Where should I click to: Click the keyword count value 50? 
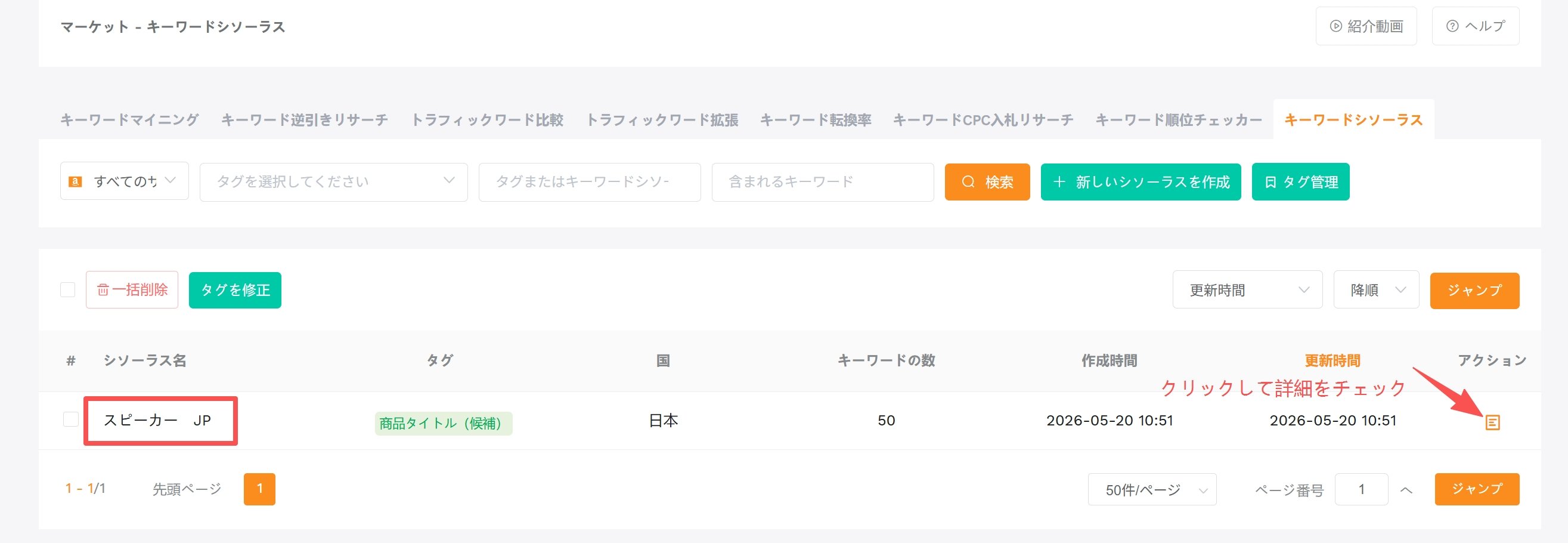coord(887,421)
